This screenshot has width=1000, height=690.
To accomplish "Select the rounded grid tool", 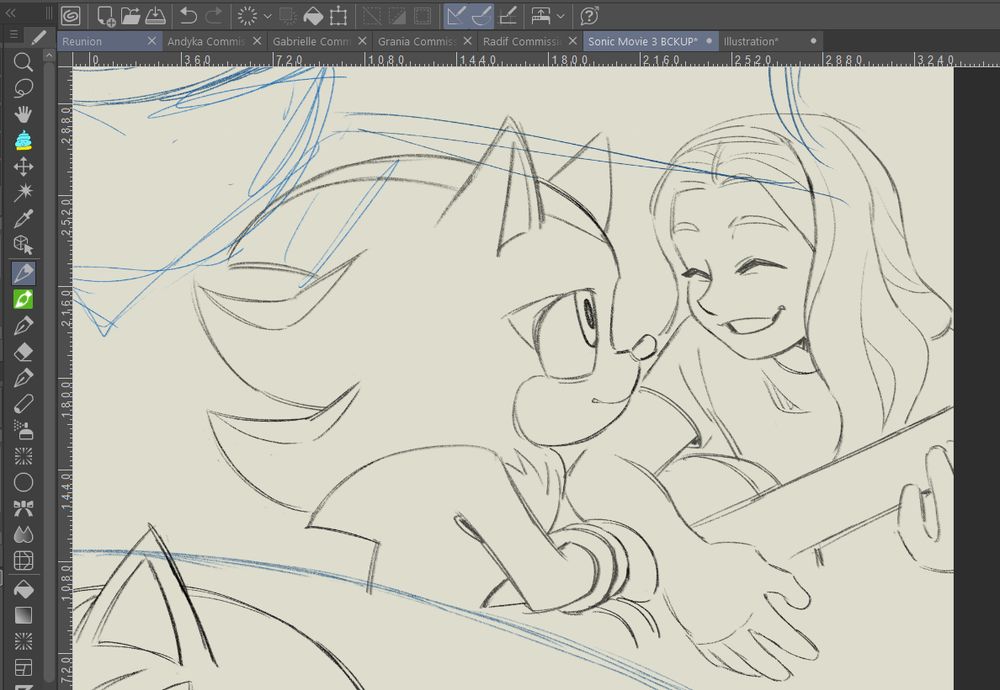I will click(x=24, y=561).
